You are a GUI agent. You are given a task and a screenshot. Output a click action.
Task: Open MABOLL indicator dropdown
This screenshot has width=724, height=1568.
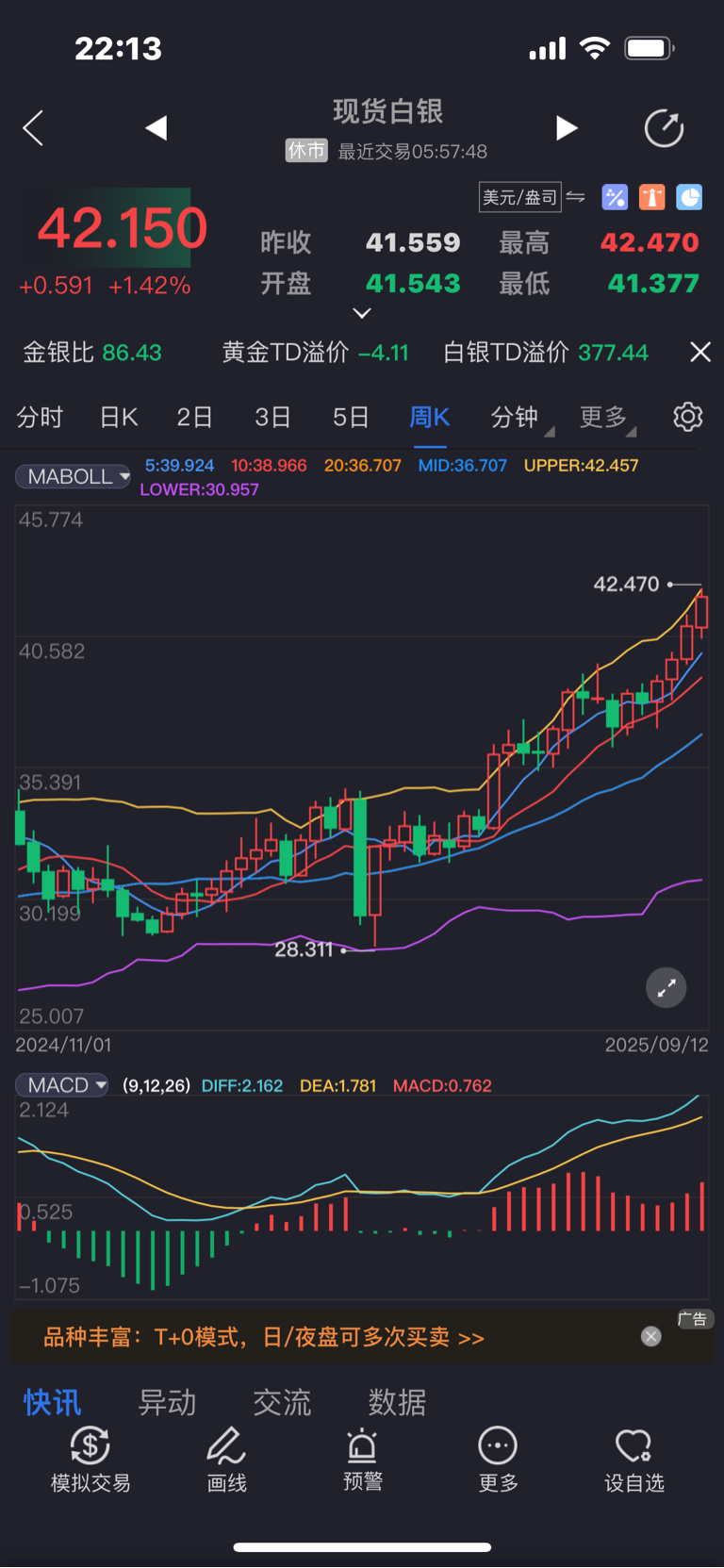(x=74, y=476)
